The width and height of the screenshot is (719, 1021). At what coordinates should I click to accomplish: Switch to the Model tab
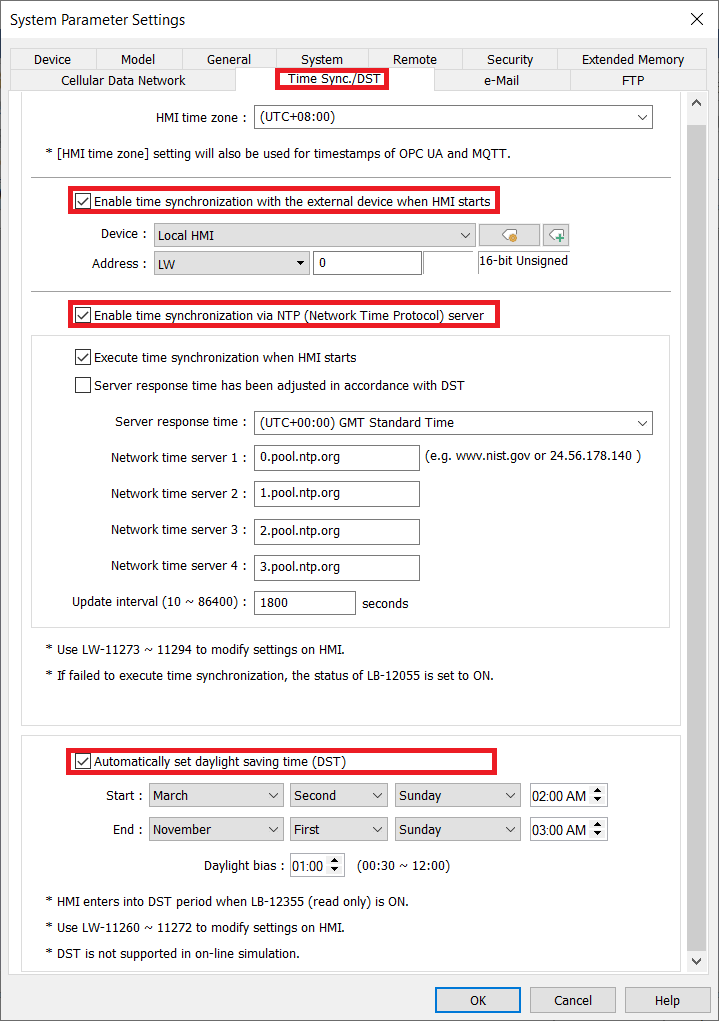point(138,59)
